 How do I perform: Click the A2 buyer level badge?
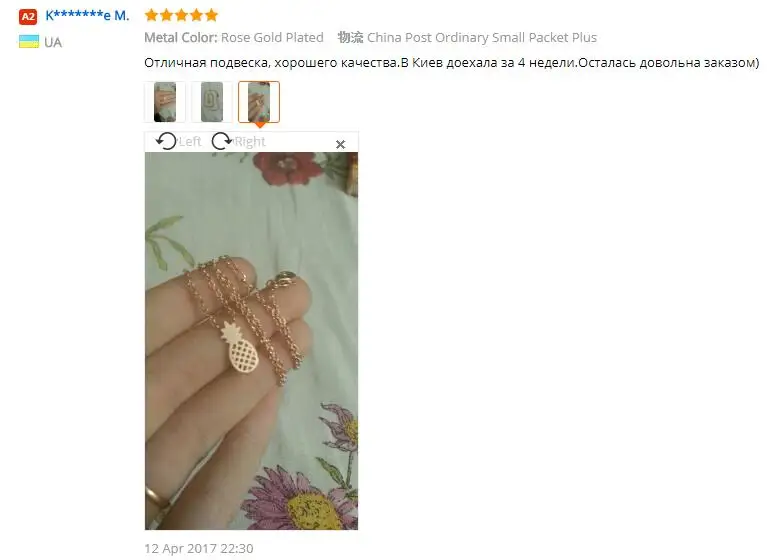point(28,17)
